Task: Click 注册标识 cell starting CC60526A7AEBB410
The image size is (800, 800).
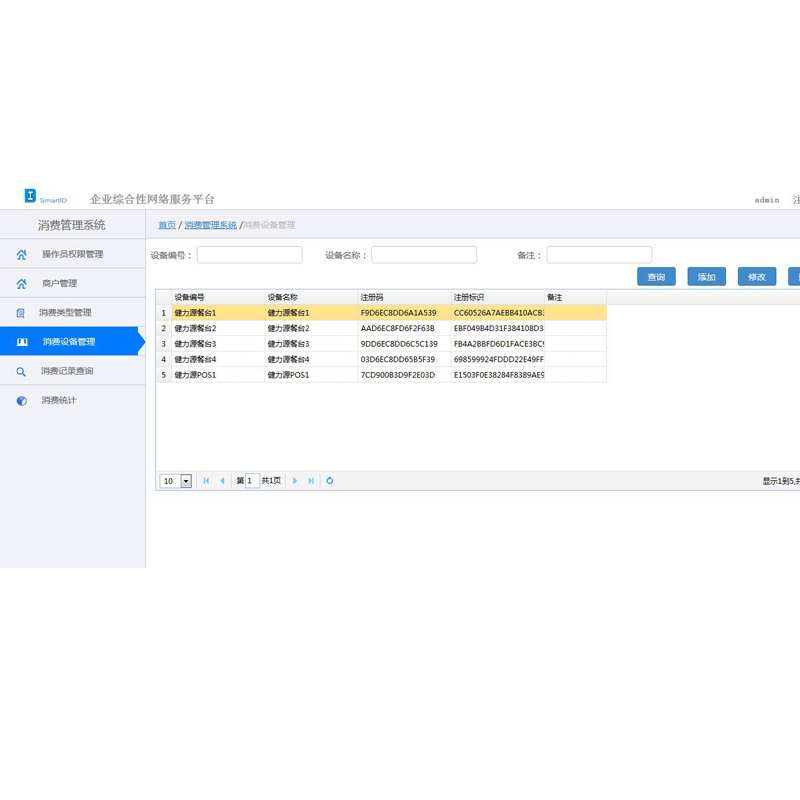Action: click(498, 313)
